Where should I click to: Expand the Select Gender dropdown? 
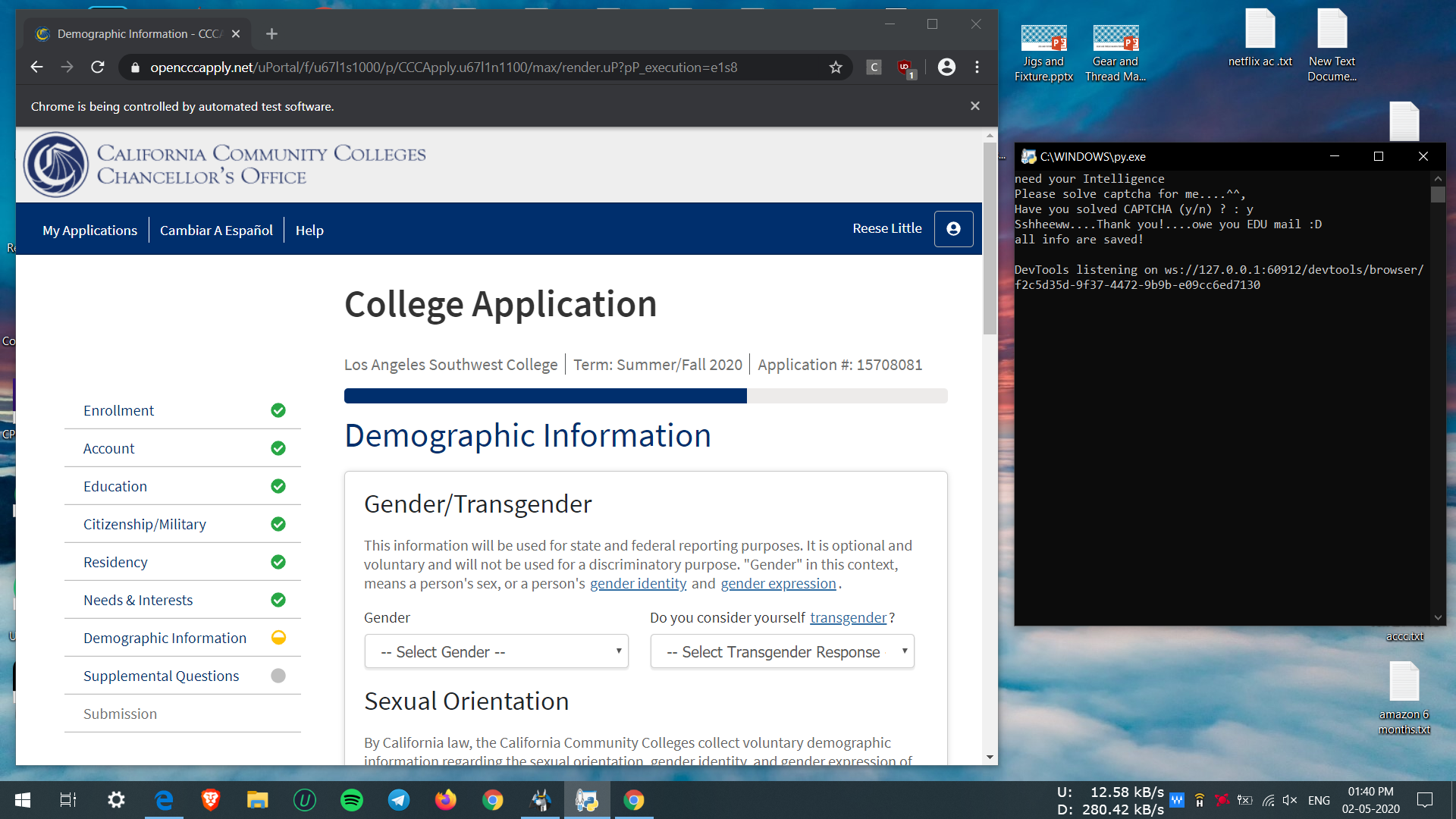click(497, 651)
